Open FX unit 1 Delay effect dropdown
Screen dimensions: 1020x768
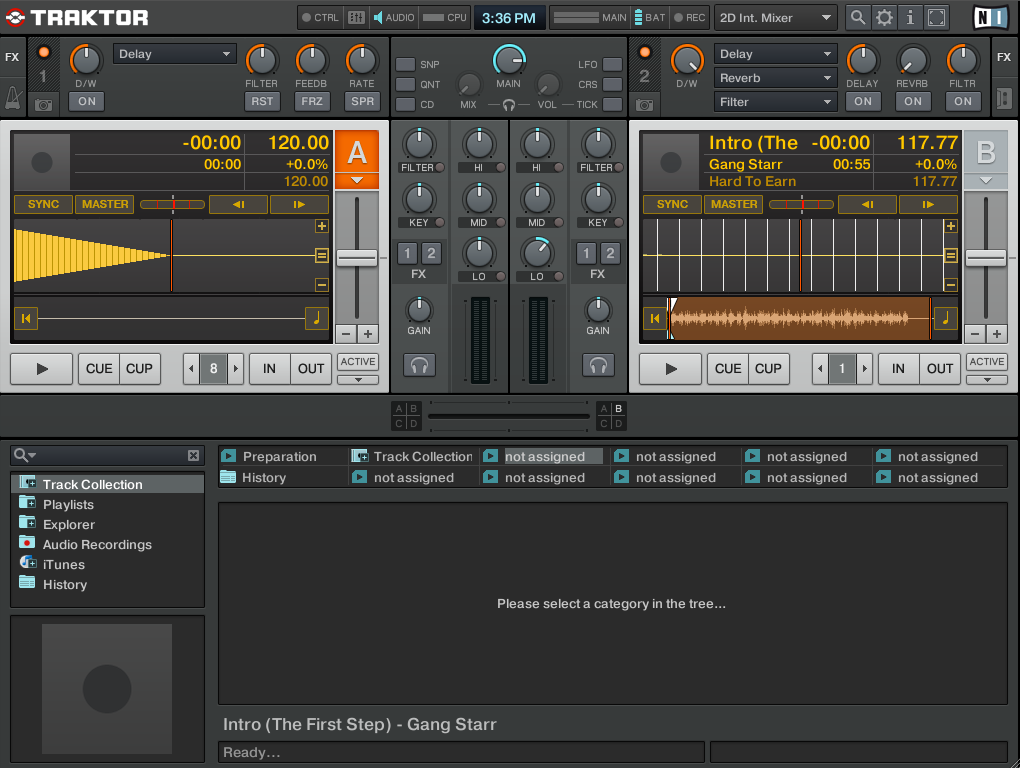coord(175,54)
